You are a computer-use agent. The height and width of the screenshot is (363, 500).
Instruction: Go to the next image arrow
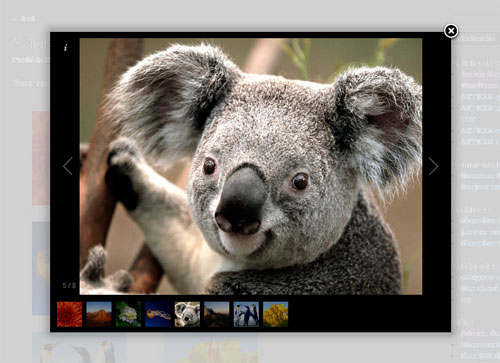(x=433, y=166)
